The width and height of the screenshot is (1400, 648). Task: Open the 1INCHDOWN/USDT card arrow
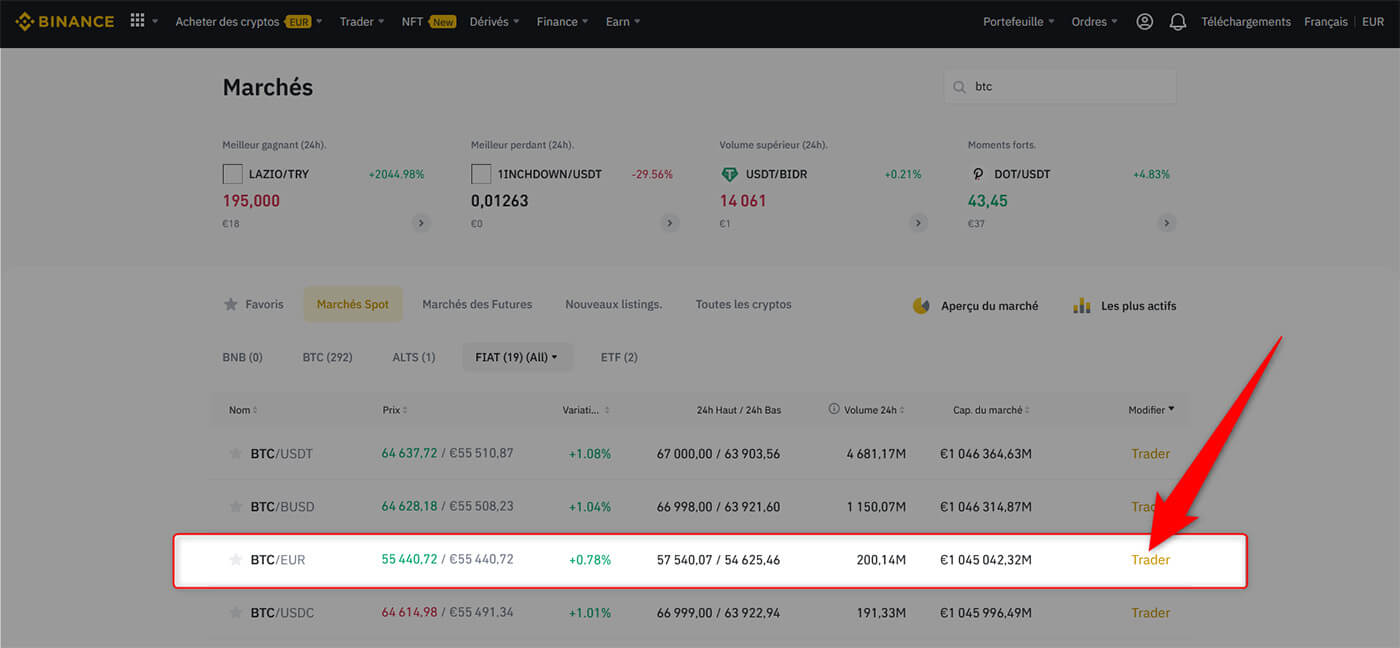coord(670,223)
